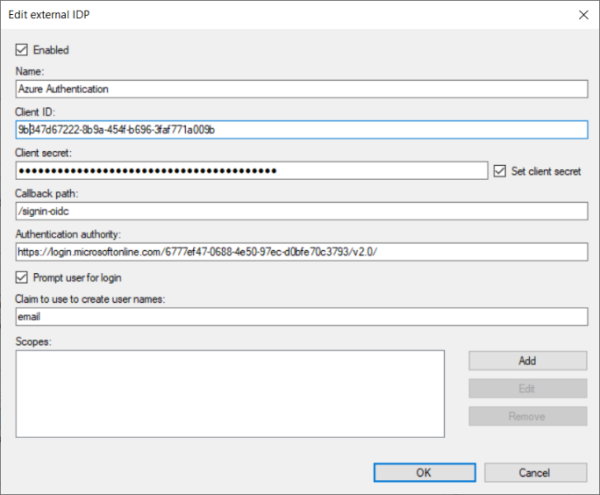600x495 pixels.
Task: Toggle the Set client secret checkbox
Action: click(x=501, y=171)
